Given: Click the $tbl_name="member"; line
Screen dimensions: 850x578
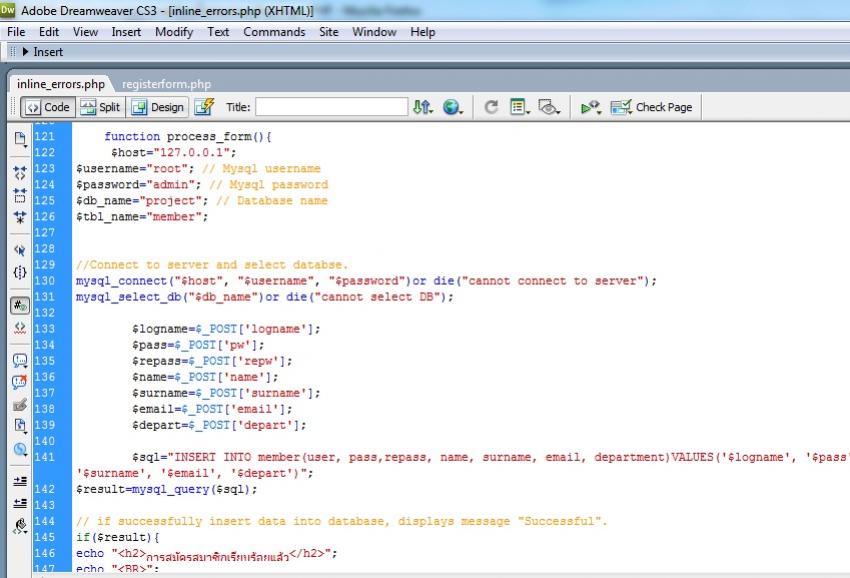Looking at the screenshot, I should 142,217.
